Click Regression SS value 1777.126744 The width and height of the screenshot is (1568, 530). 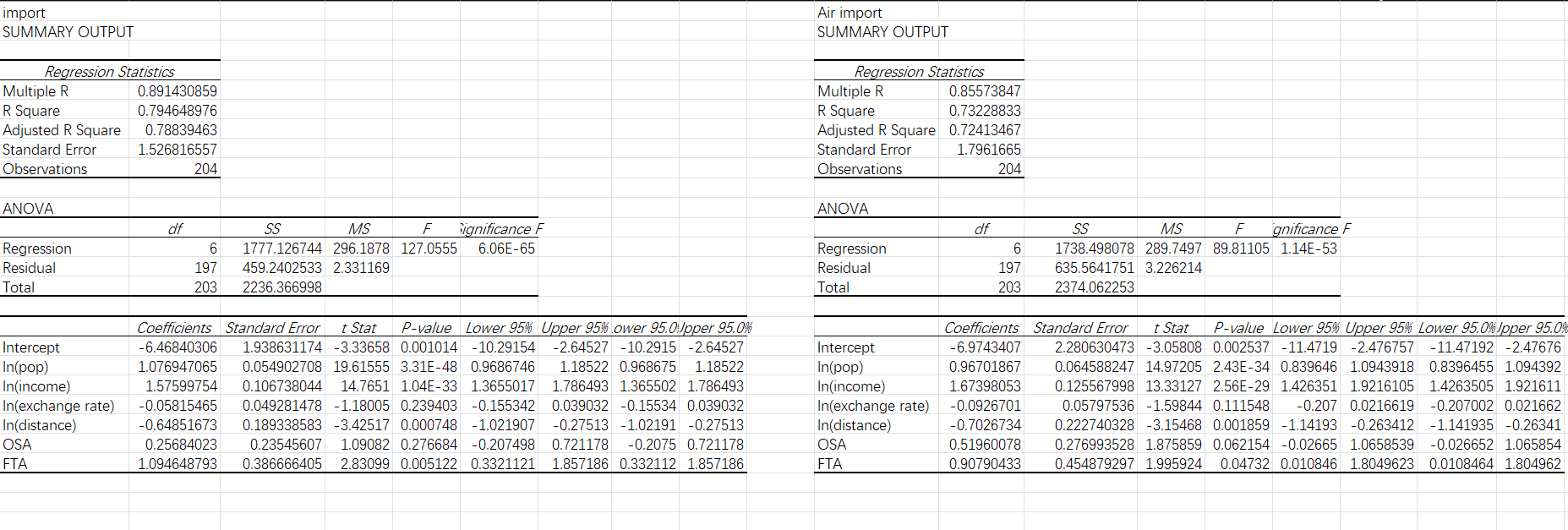282,249
